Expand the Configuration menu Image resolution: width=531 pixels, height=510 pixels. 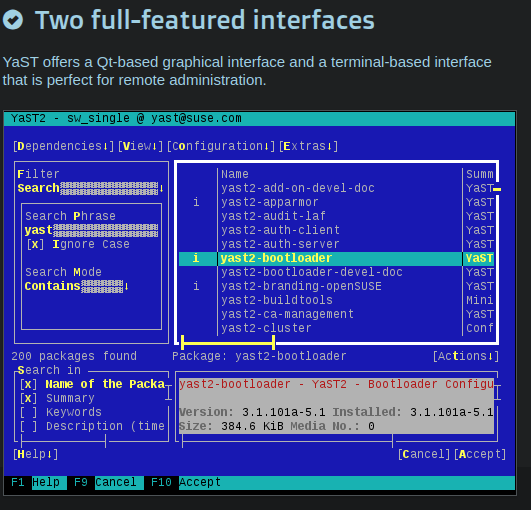point(221,146)
